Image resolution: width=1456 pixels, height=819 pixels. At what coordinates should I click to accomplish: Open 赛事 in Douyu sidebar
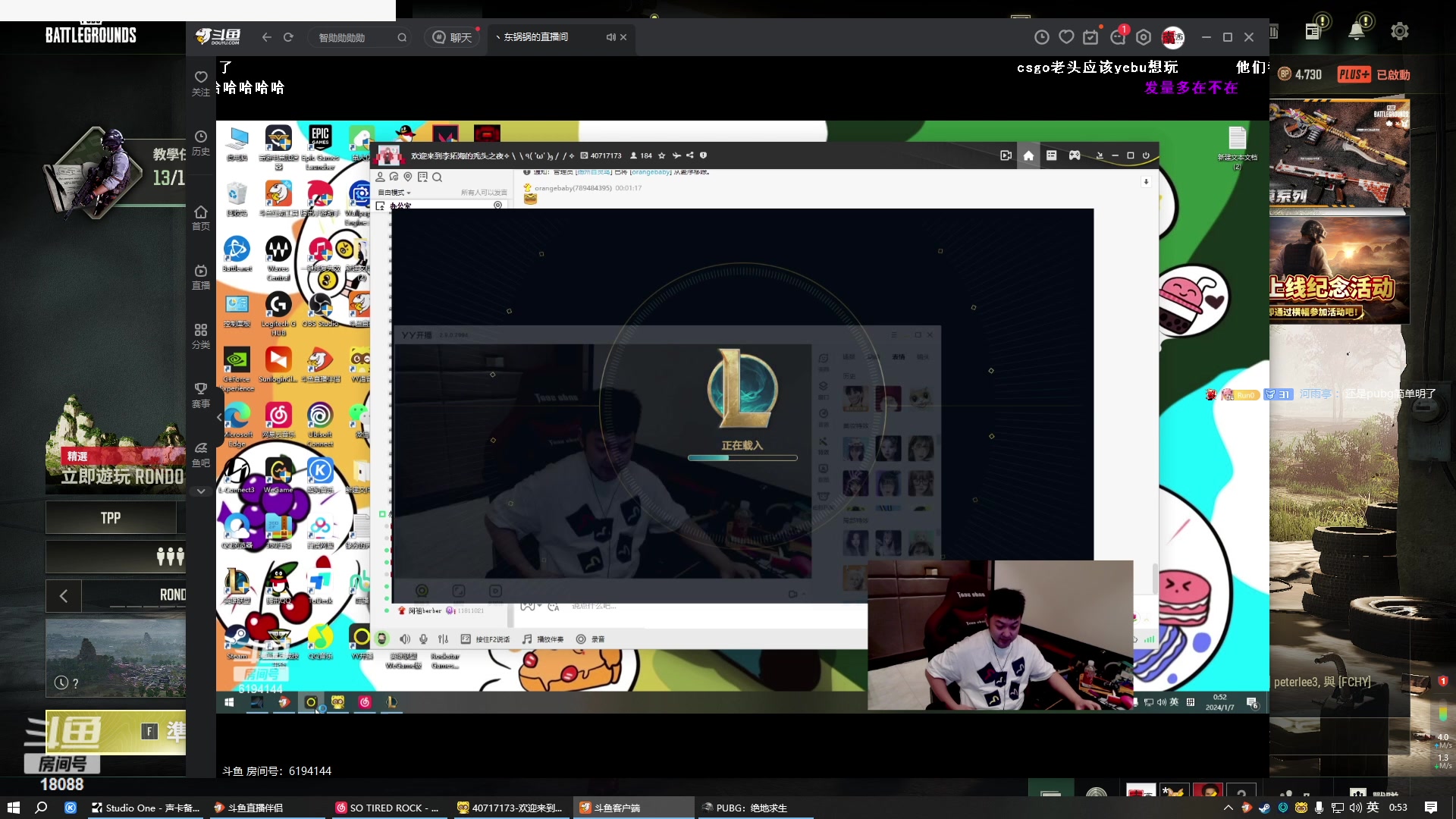tap(201, 395)
